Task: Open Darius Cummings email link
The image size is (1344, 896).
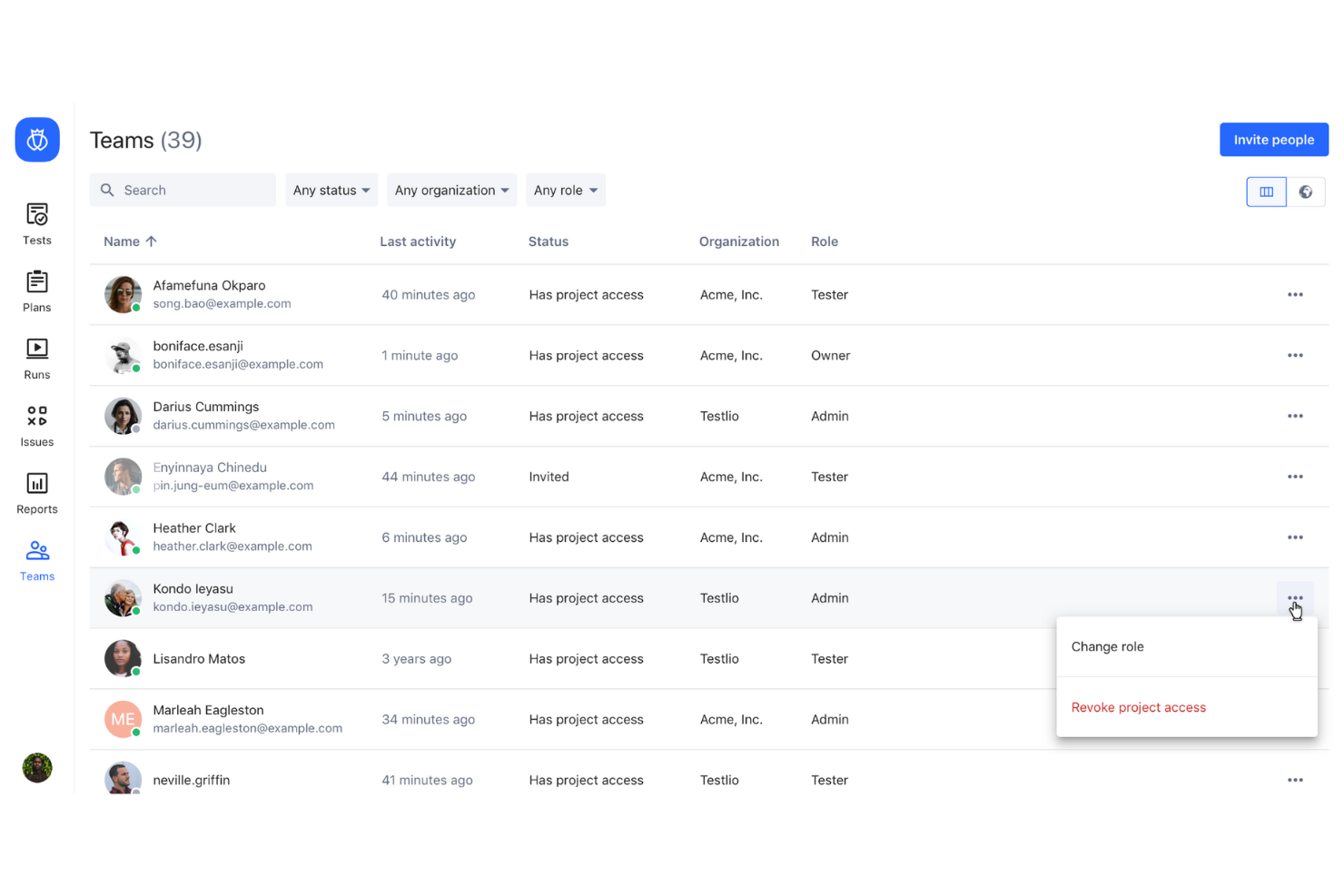Action: pyautogui.click(x=243, y=424)
